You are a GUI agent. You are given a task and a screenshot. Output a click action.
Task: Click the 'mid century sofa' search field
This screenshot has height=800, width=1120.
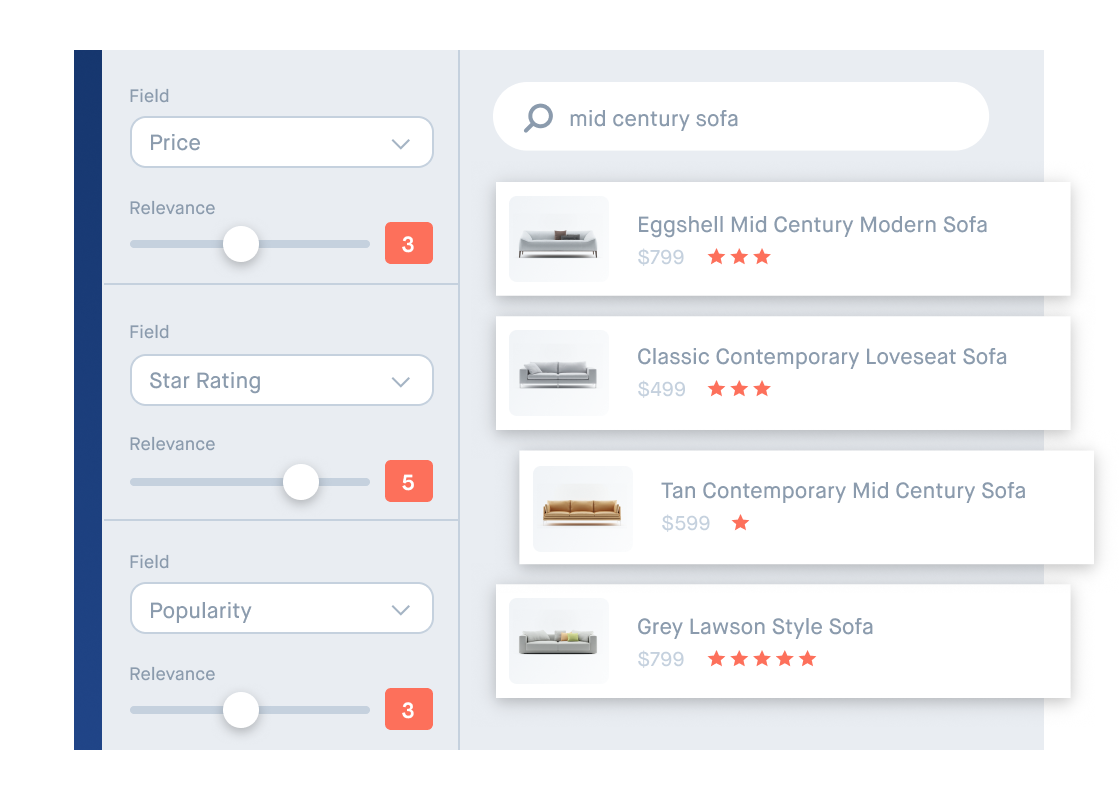[x=740, y=118]
